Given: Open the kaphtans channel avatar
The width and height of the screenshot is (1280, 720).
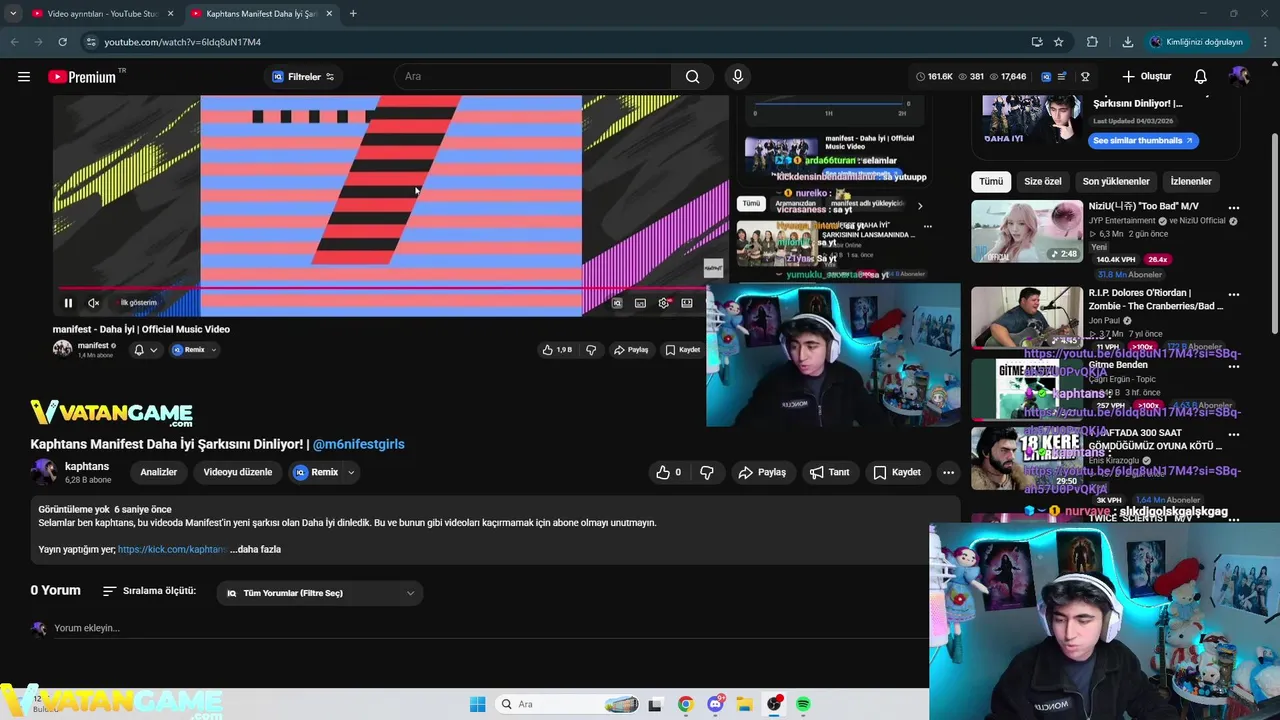Looking at the screenshot, I should pos(44,472).
